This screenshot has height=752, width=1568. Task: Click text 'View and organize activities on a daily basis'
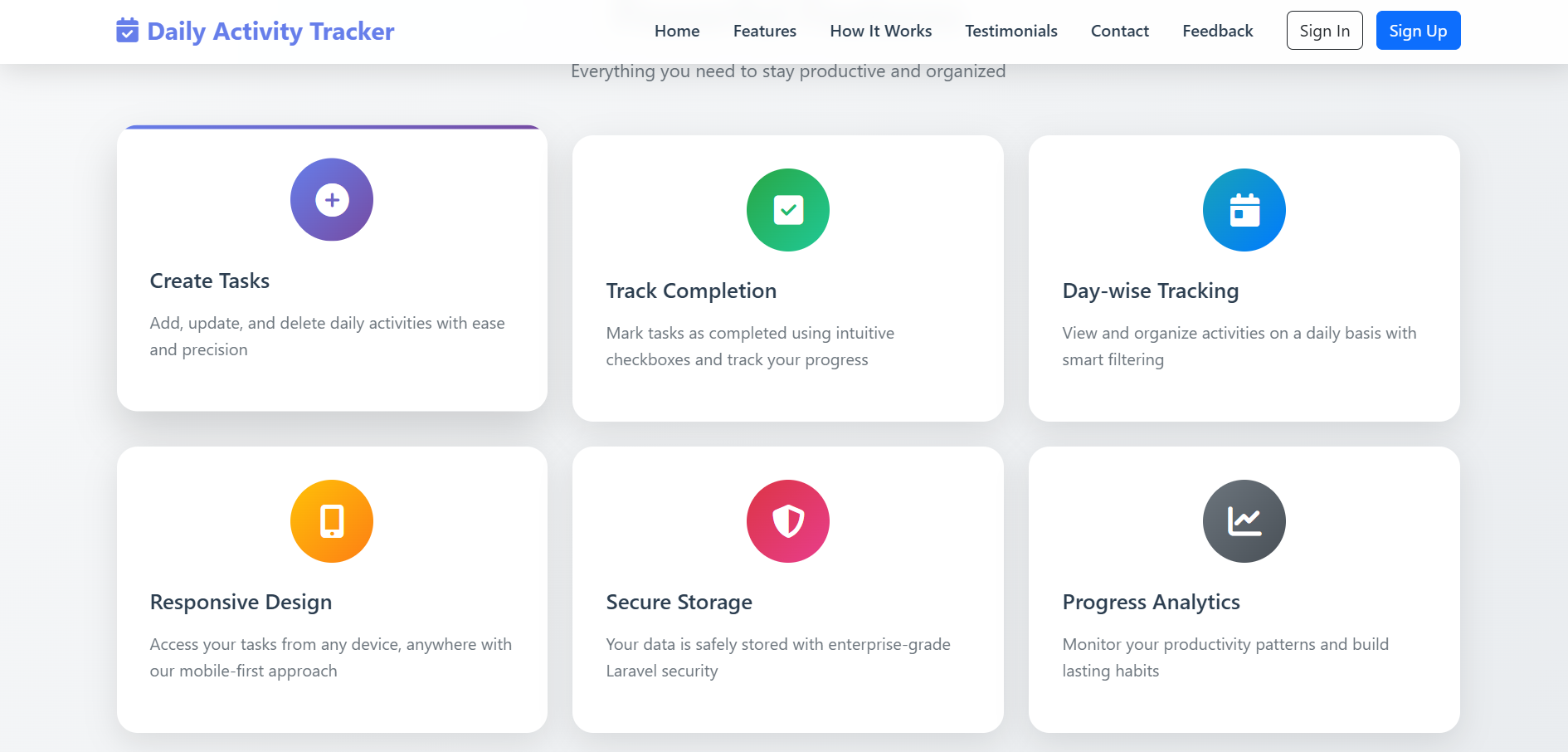1222,333
